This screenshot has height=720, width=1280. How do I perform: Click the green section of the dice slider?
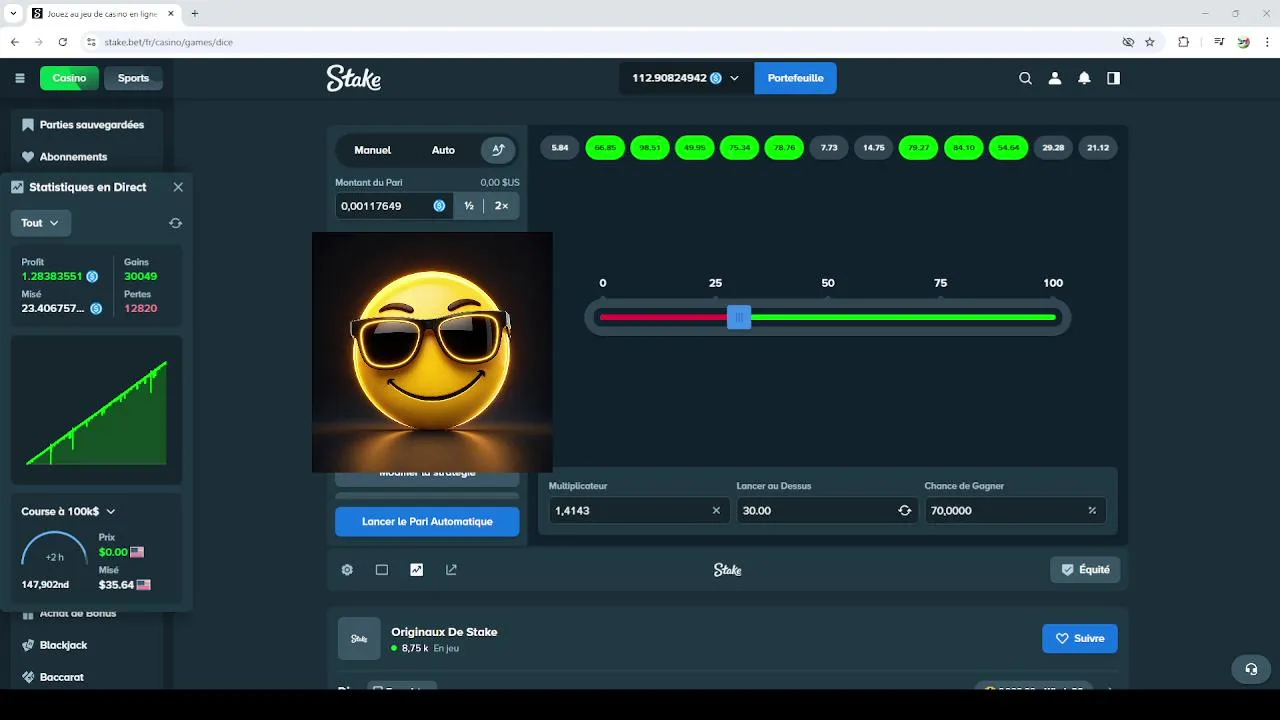[903, 318]
